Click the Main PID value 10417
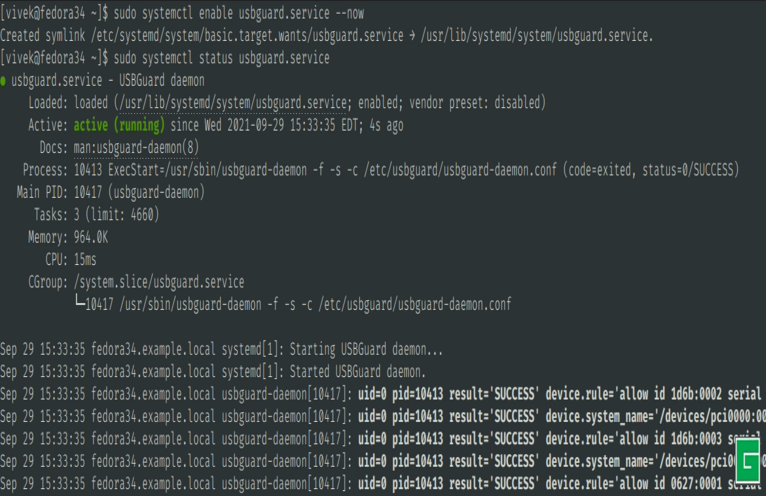The width and height of the screenshot is (766, 496). tap(91, 191)
